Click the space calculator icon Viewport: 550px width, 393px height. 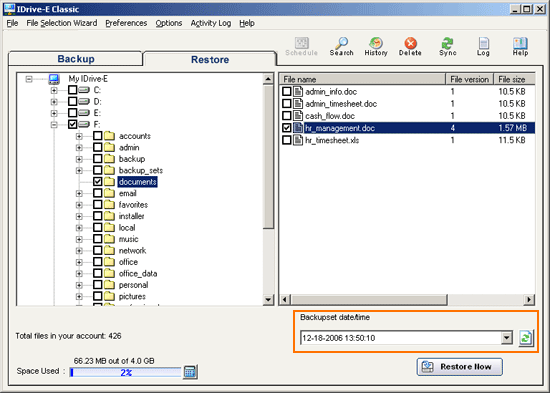(190, 372)
